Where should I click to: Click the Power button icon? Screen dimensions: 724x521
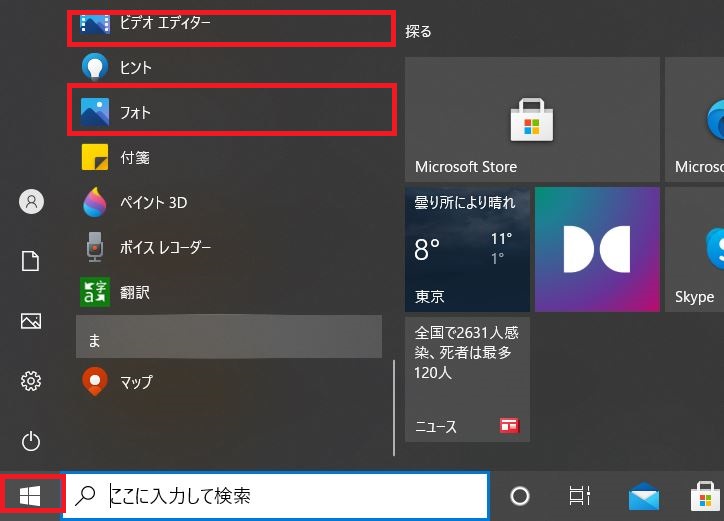point(31,441)
